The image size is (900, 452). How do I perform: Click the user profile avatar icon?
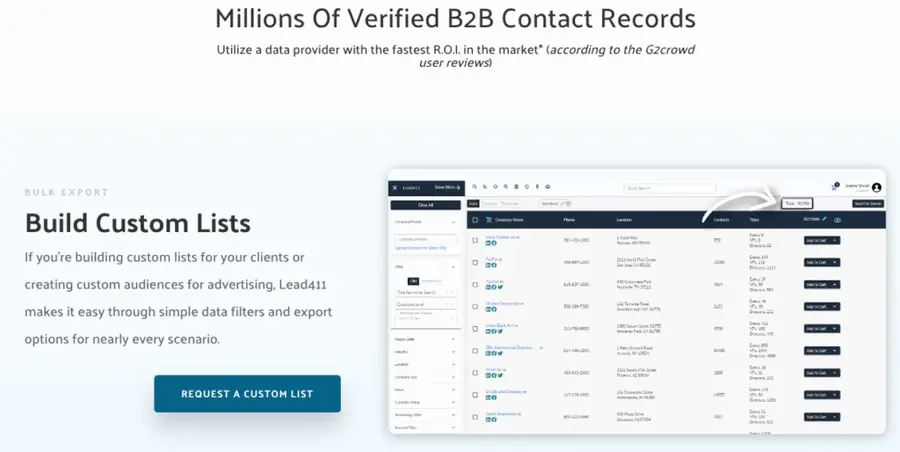pos(876,188)
